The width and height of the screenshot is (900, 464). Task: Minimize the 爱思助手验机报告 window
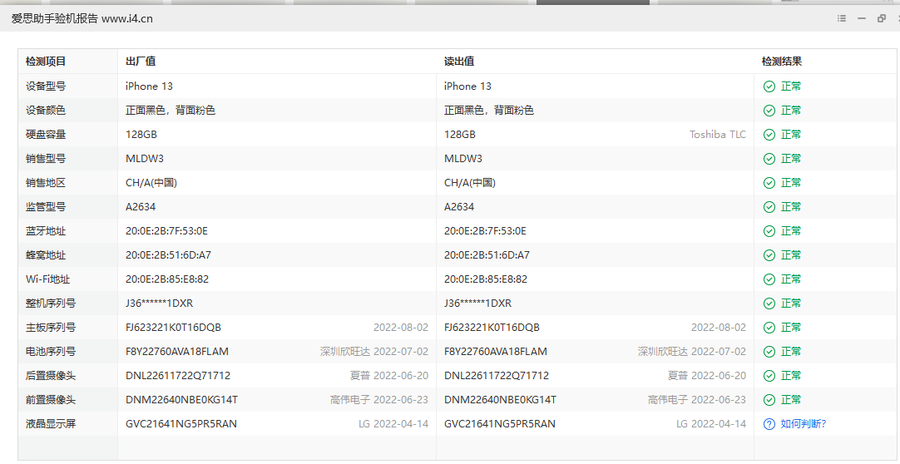862,18
